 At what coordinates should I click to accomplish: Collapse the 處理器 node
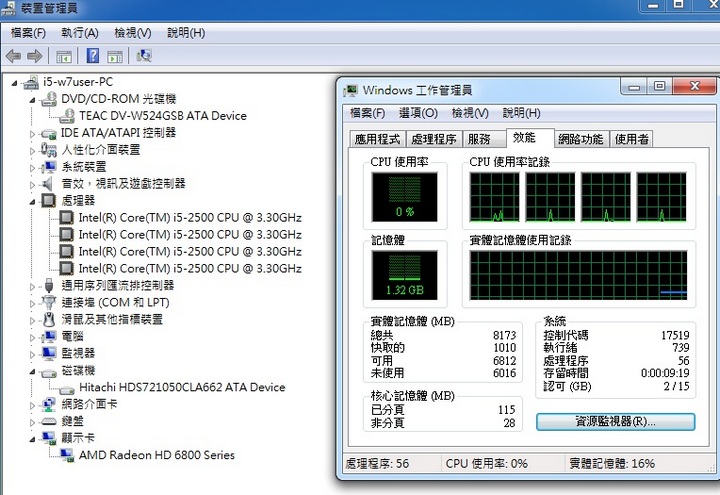[32, 202]
